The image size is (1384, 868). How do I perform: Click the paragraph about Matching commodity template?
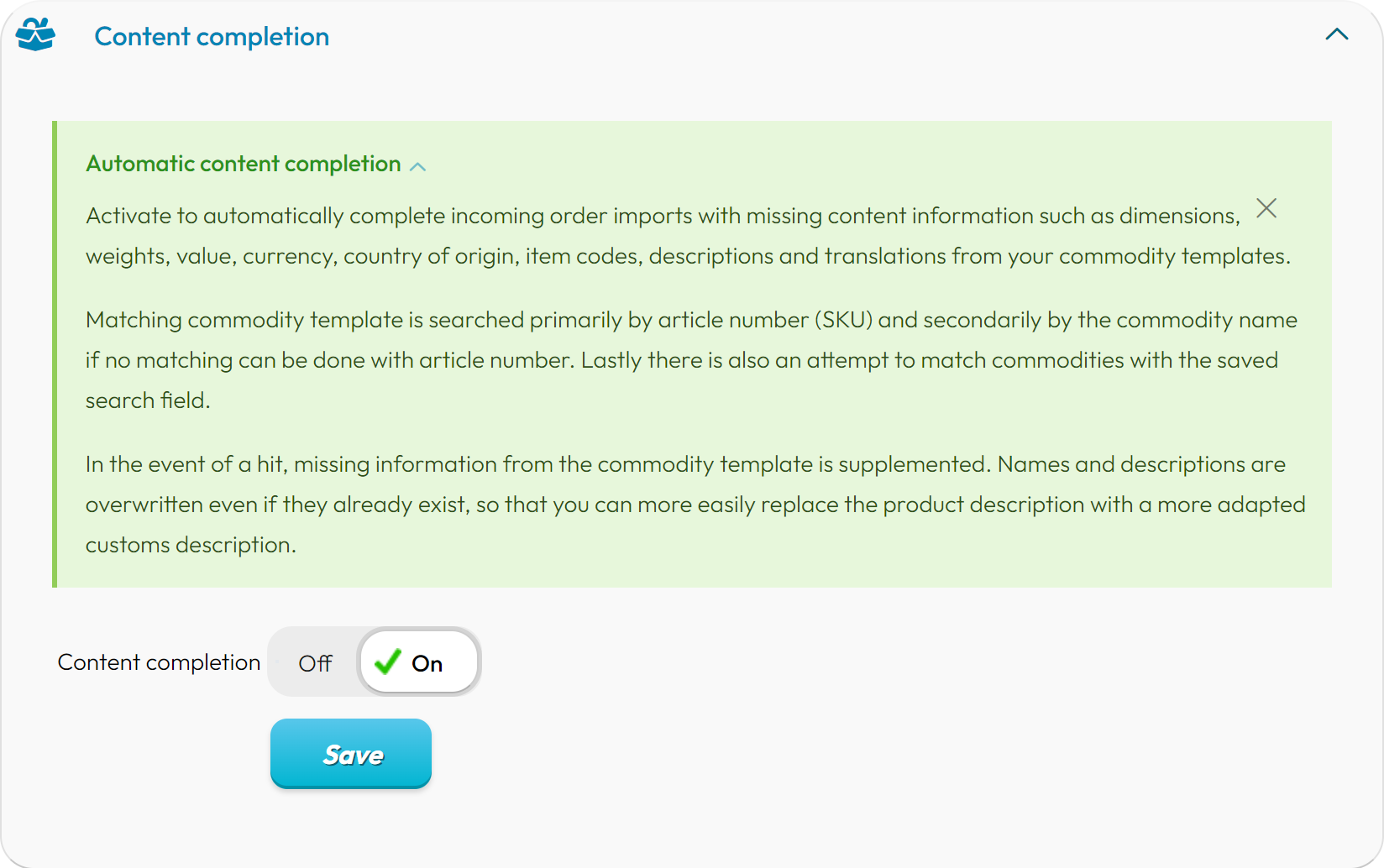coord(691,360)
